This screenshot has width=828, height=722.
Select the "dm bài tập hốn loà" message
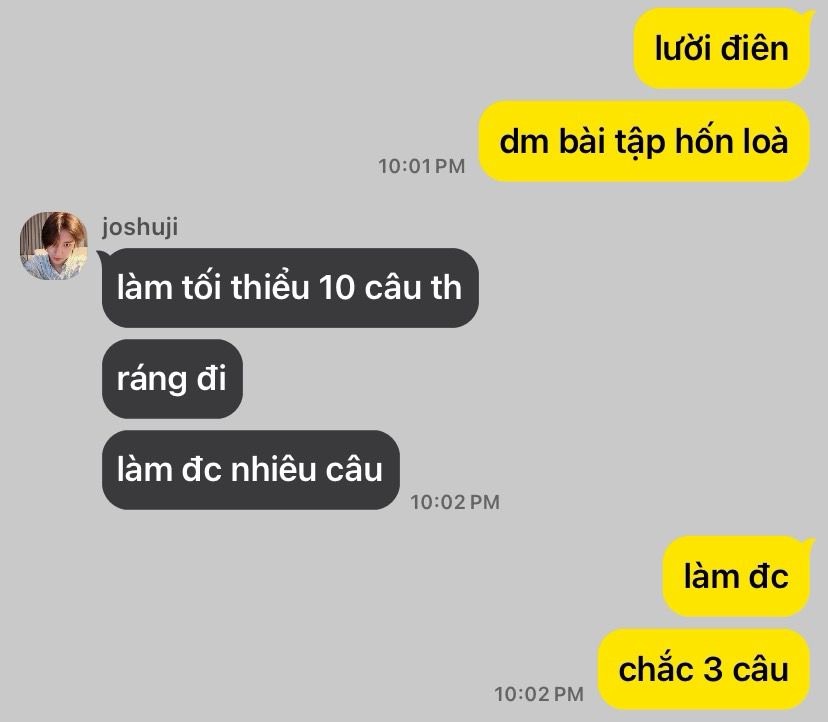(644, 142)
